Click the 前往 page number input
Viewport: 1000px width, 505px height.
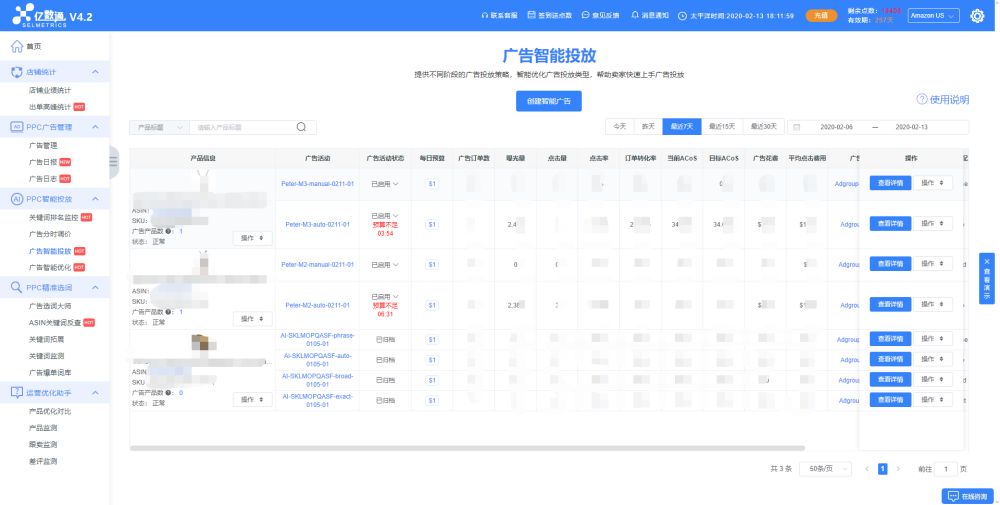pos(946,469)
